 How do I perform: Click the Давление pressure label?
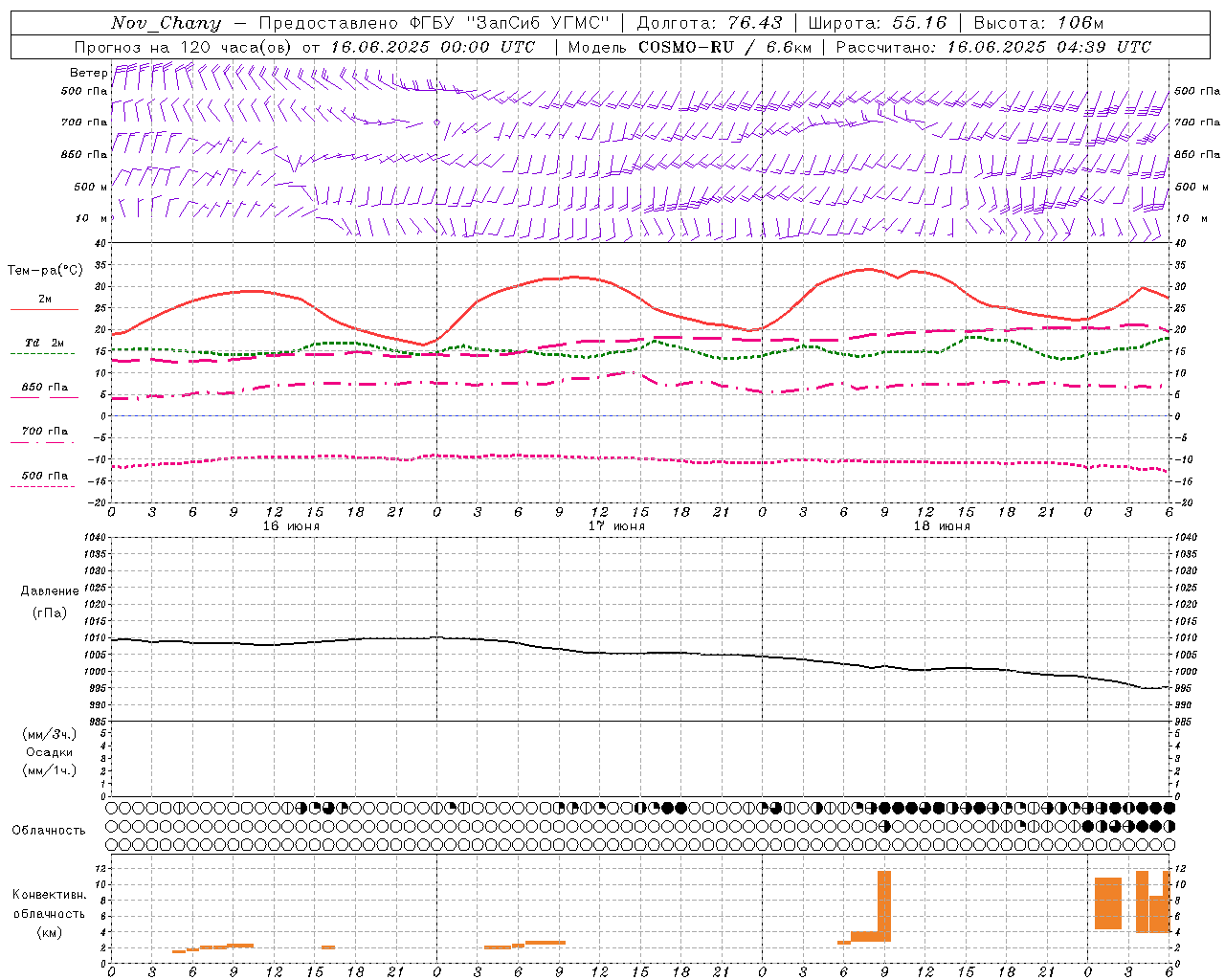[50, 591]
